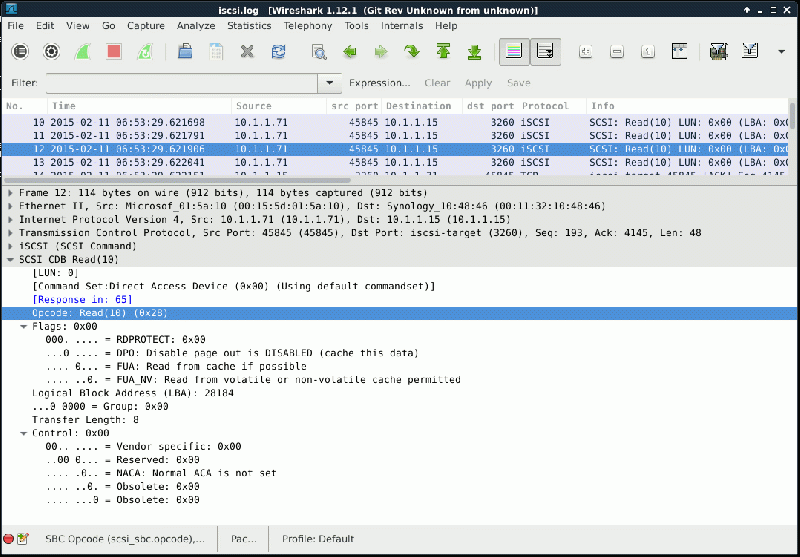The height and width of the screenshot is (557, 800).
Task: Sort packets by the Destination column
Action: [x=421, y=106]
